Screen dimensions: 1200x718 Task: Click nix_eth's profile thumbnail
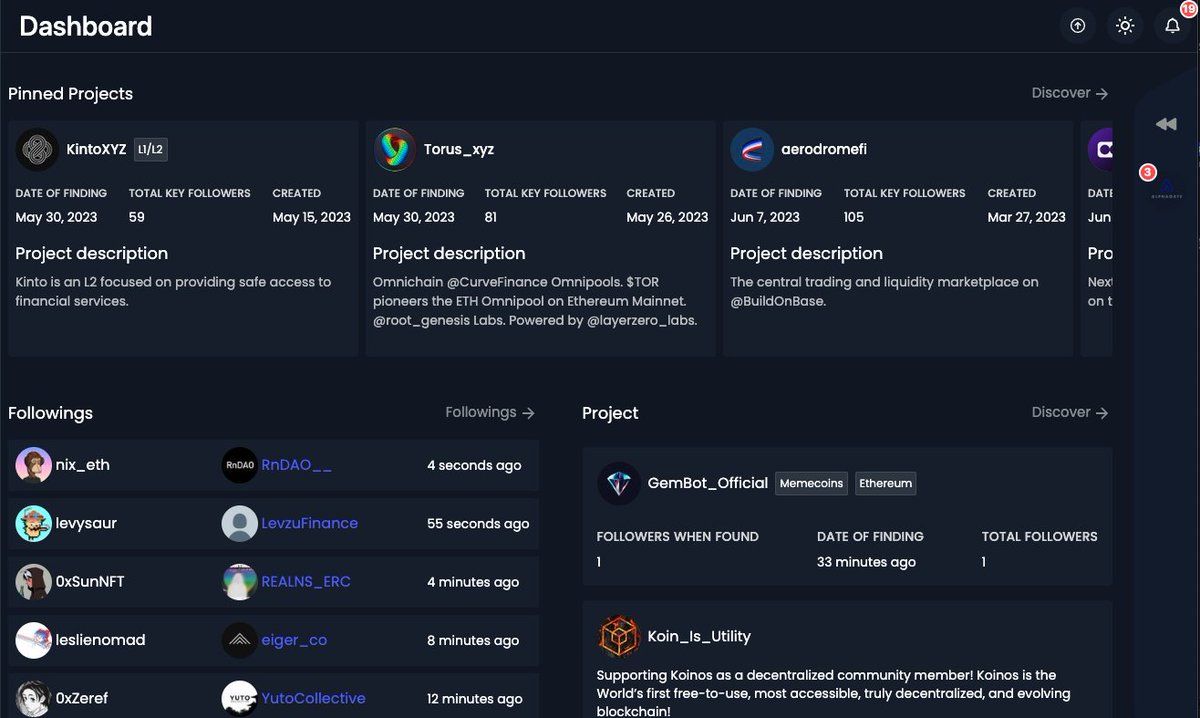tap(33, 465)
